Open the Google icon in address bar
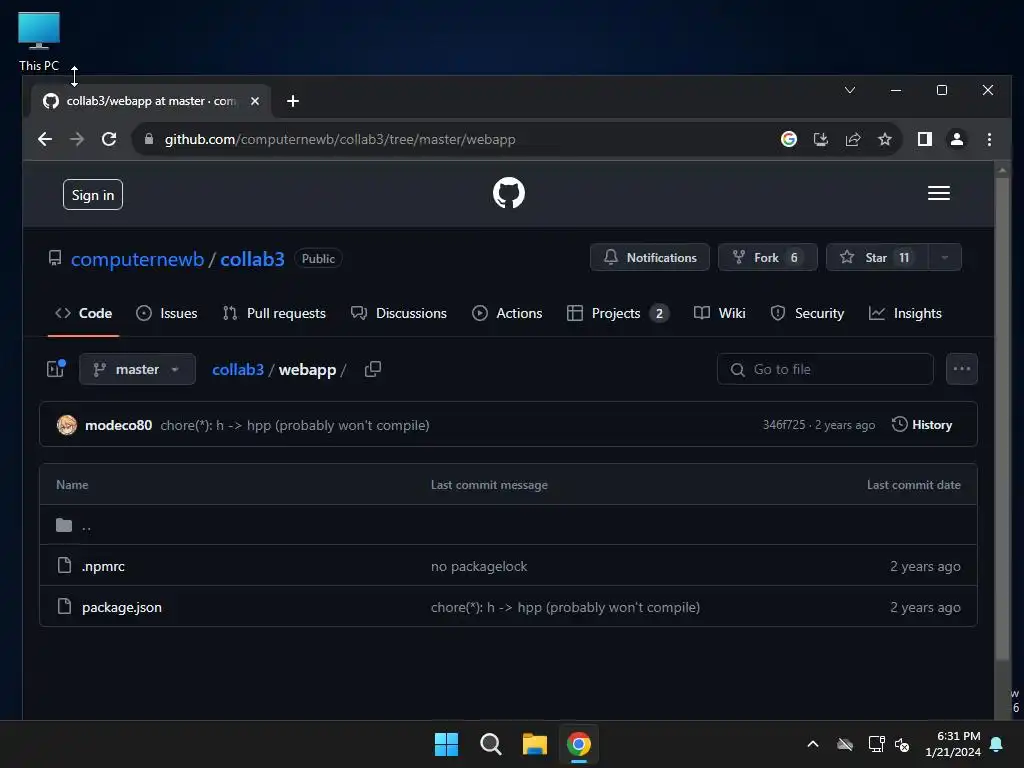 click(788, 139)
